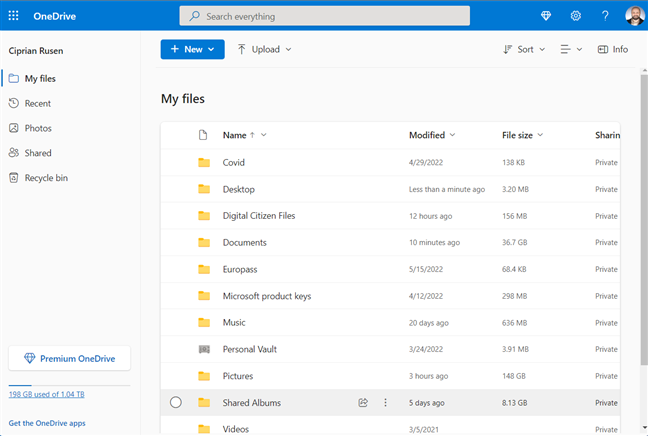Click Get the OneDrive apps link
The height and width of the screenshot is (436, 648).
(x=47, y=423)
